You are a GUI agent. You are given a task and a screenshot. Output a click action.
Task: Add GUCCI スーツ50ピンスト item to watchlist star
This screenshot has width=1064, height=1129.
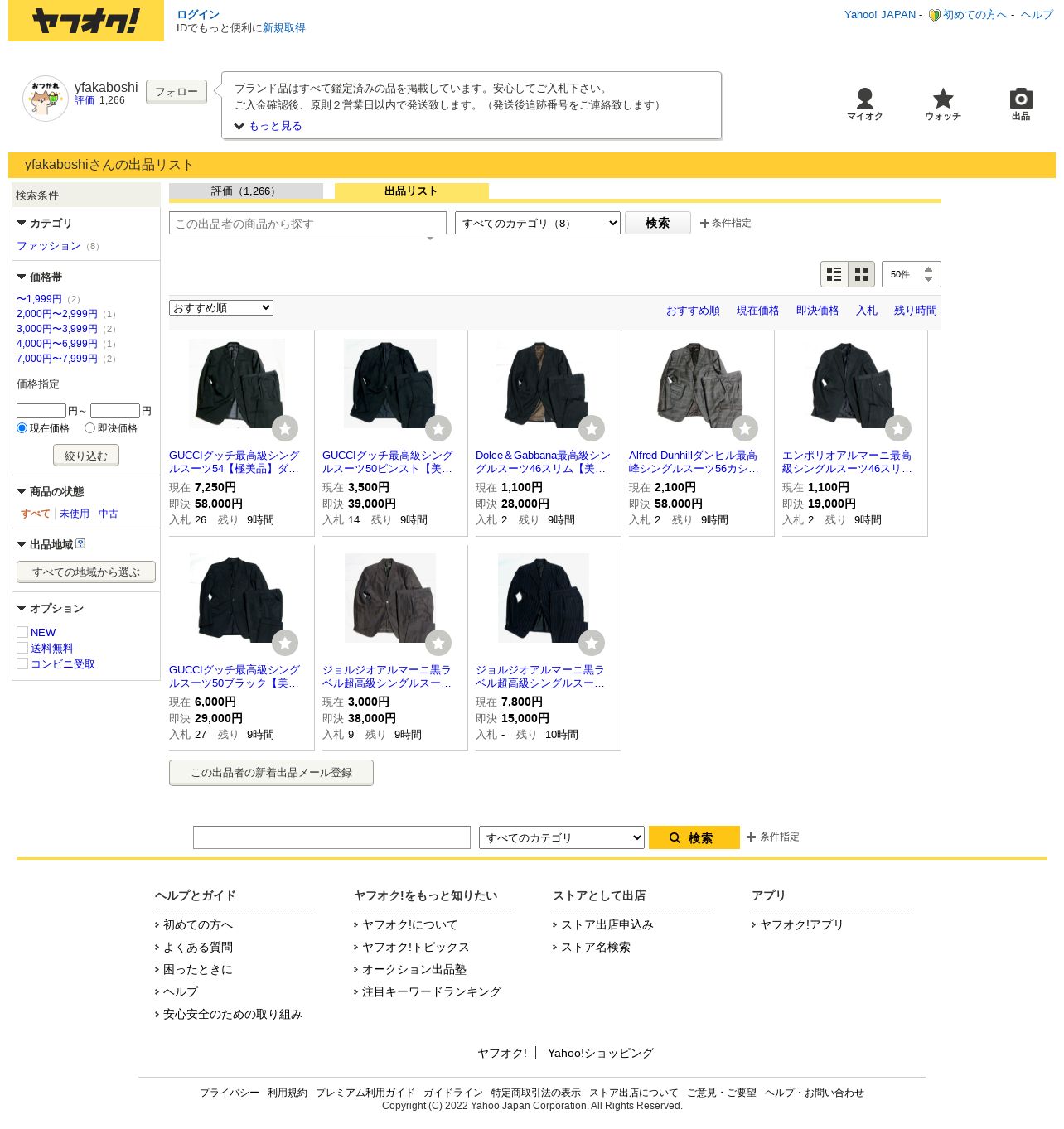(x=438, y=428)
